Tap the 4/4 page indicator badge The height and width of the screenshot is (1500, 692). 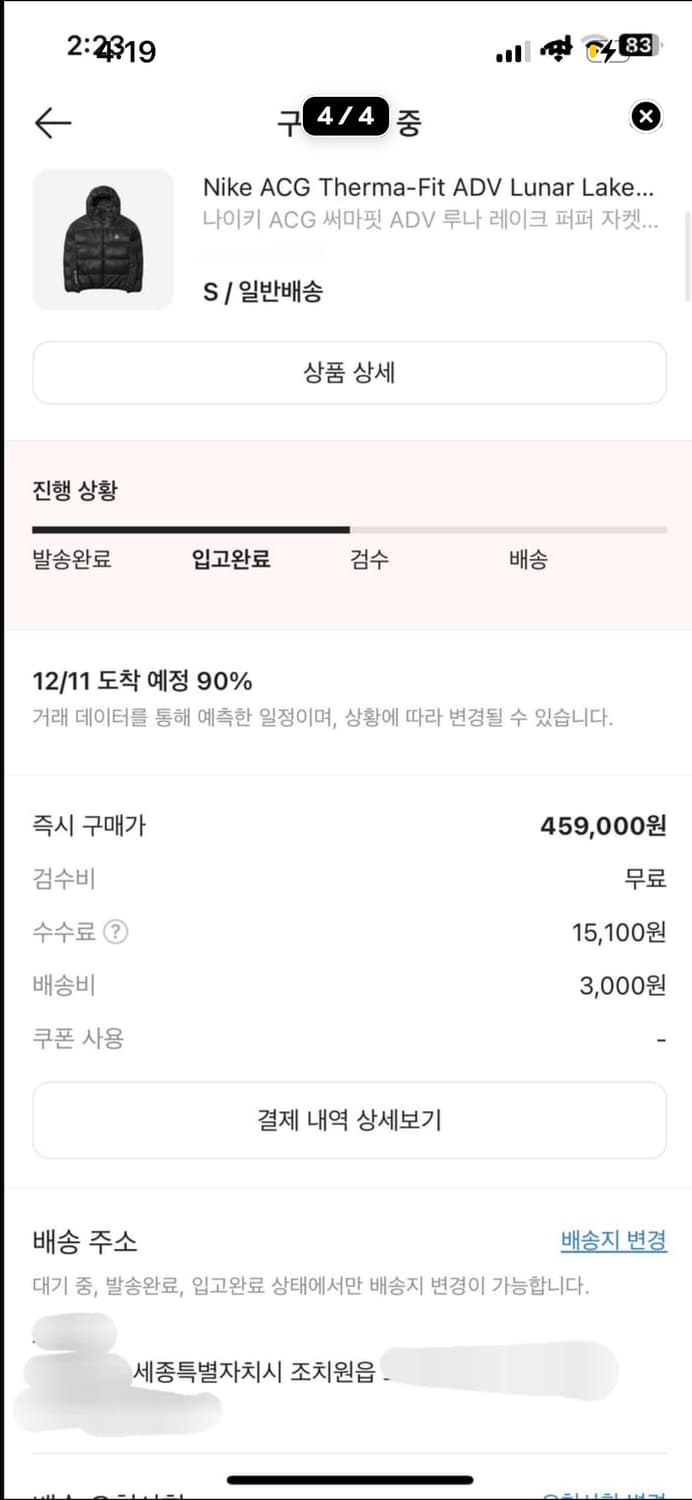346,117
